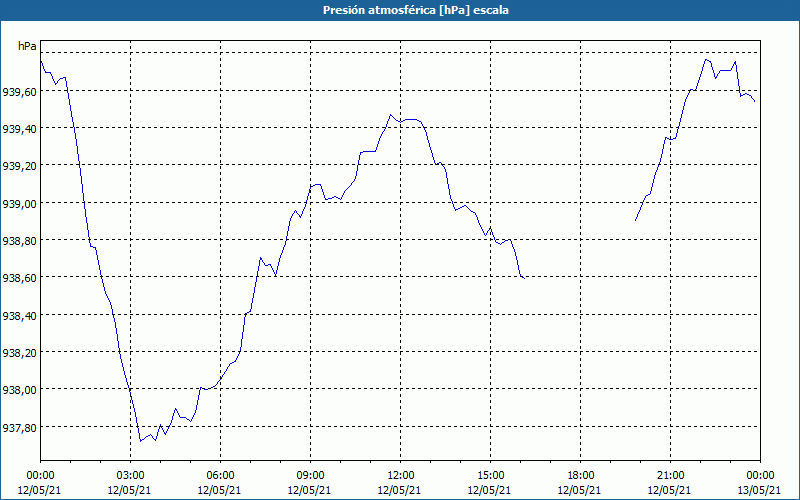Image resolution: width=800 pixels, height=500 pixels.
Task: Click the 03:00 time axis label
Action: point(131,476)
